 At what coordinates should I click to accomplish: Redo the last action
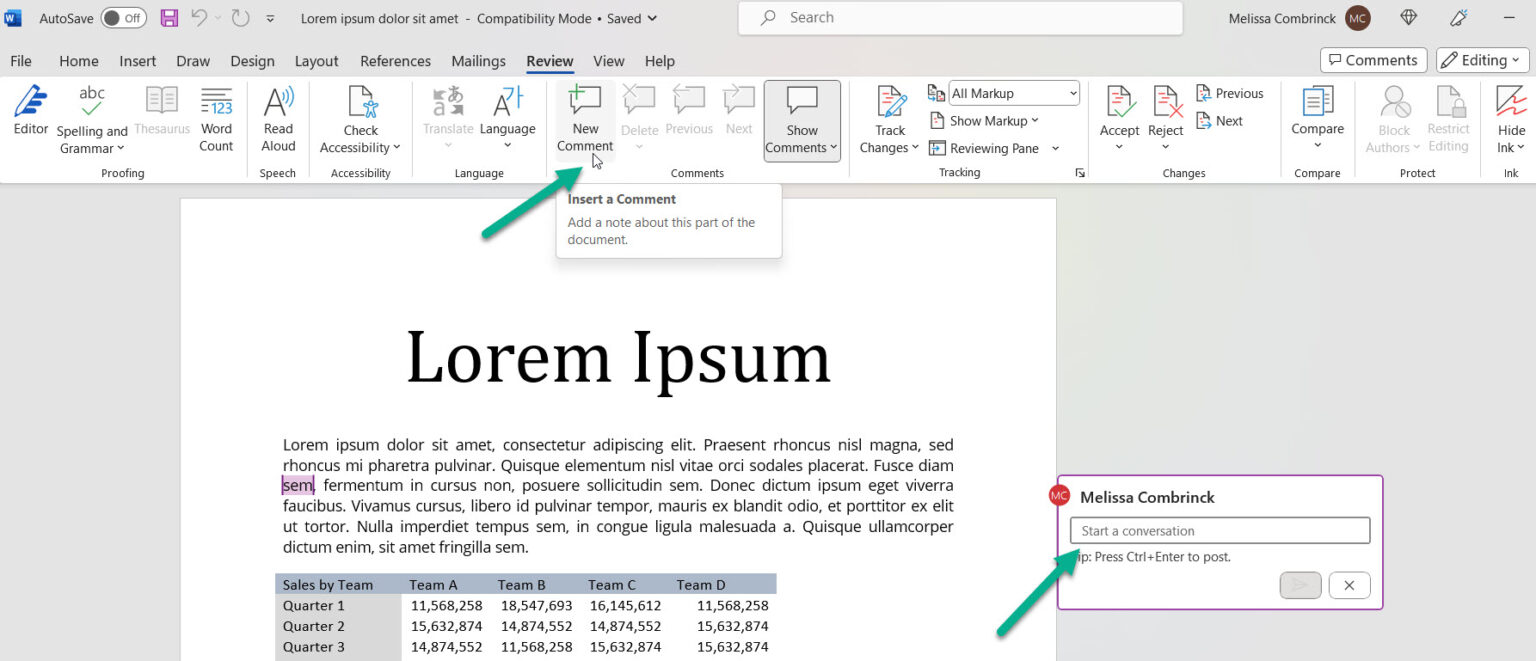coord(240,18)
